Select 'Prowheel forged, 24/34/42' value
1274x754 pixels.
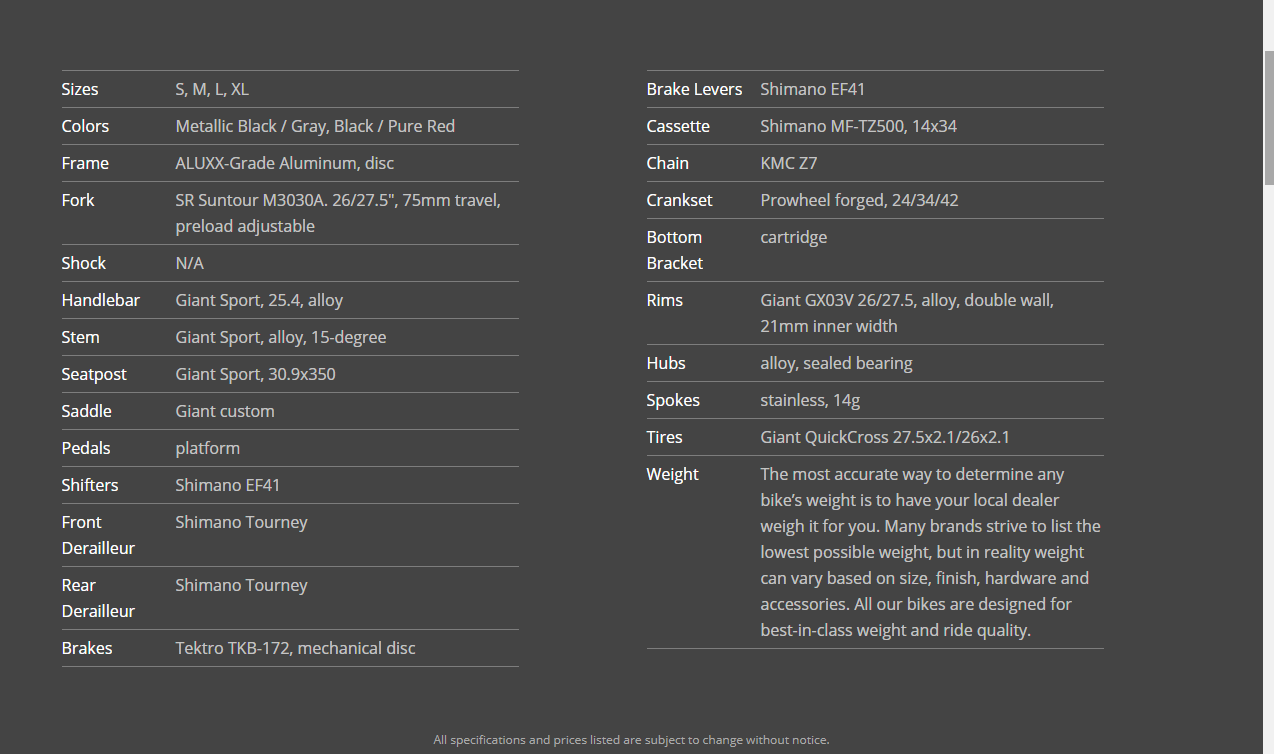tap(860, 200)
